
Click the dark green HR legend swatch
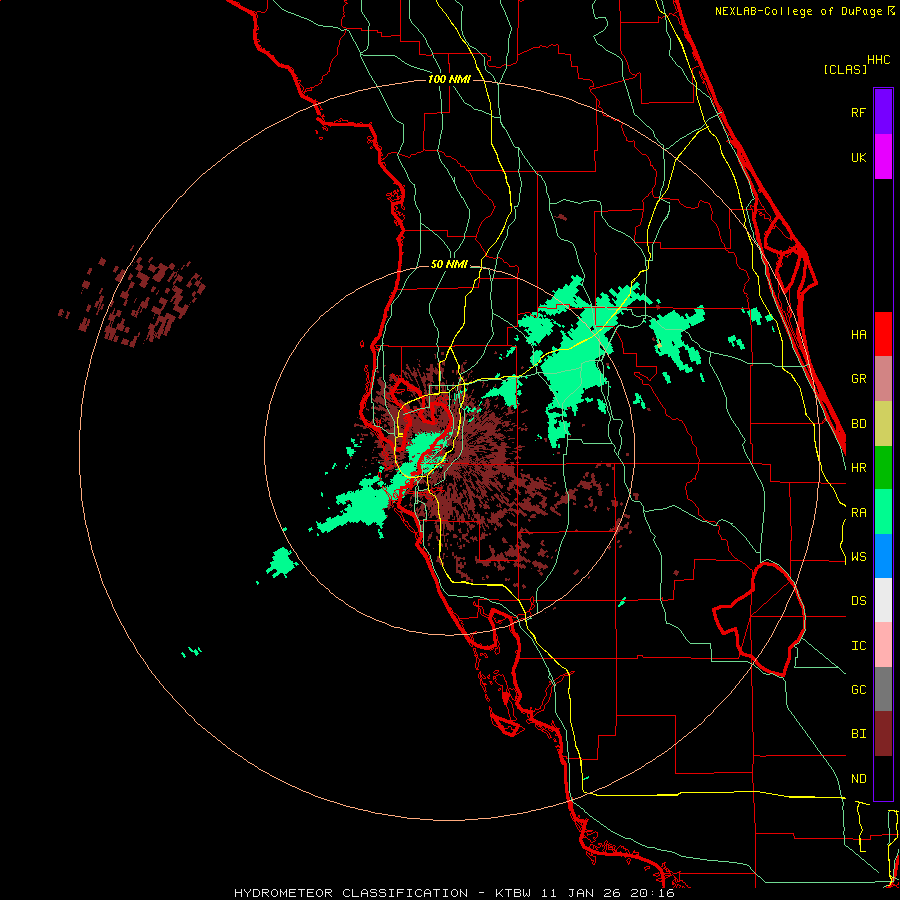click(883, 468)
